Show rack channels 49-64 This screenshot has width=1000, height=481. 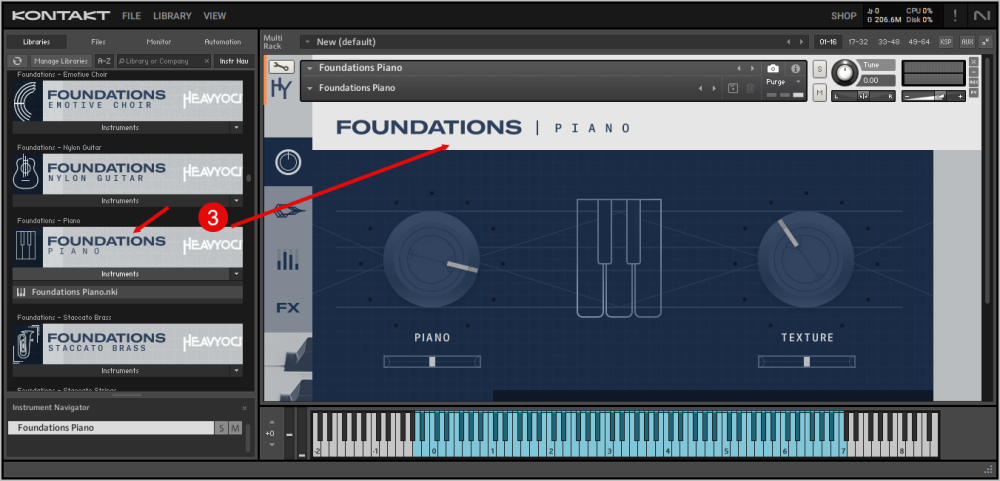point(919,41)
